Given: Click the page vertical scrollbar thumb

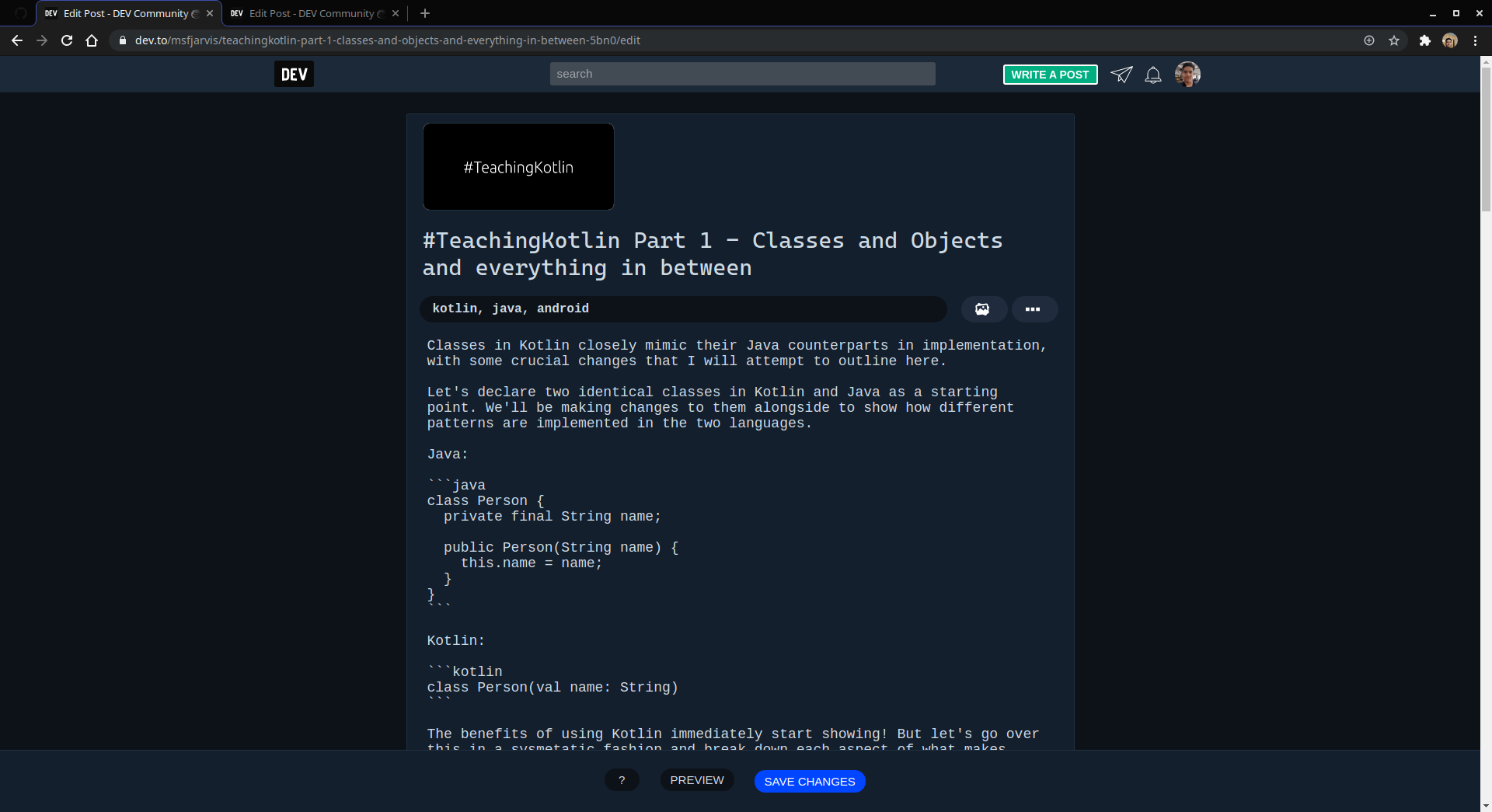Looking at the screenshot, I should point(1486,140).
